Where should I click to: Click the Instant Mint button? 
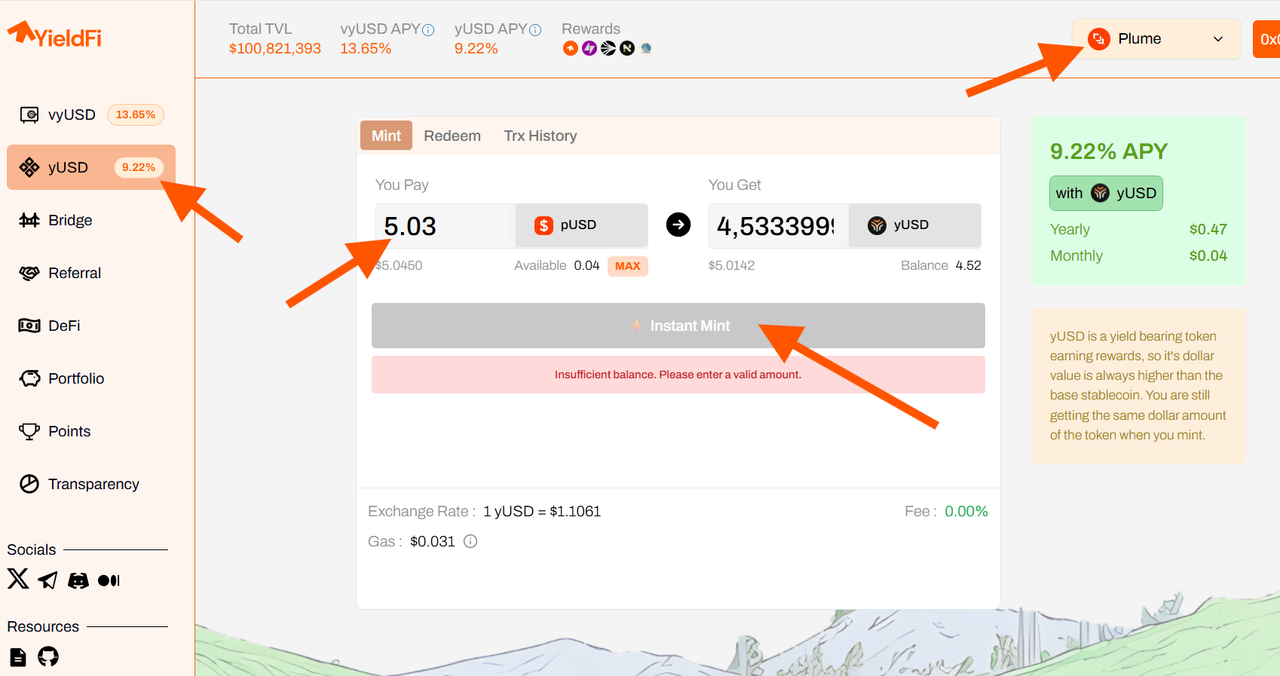678,326
